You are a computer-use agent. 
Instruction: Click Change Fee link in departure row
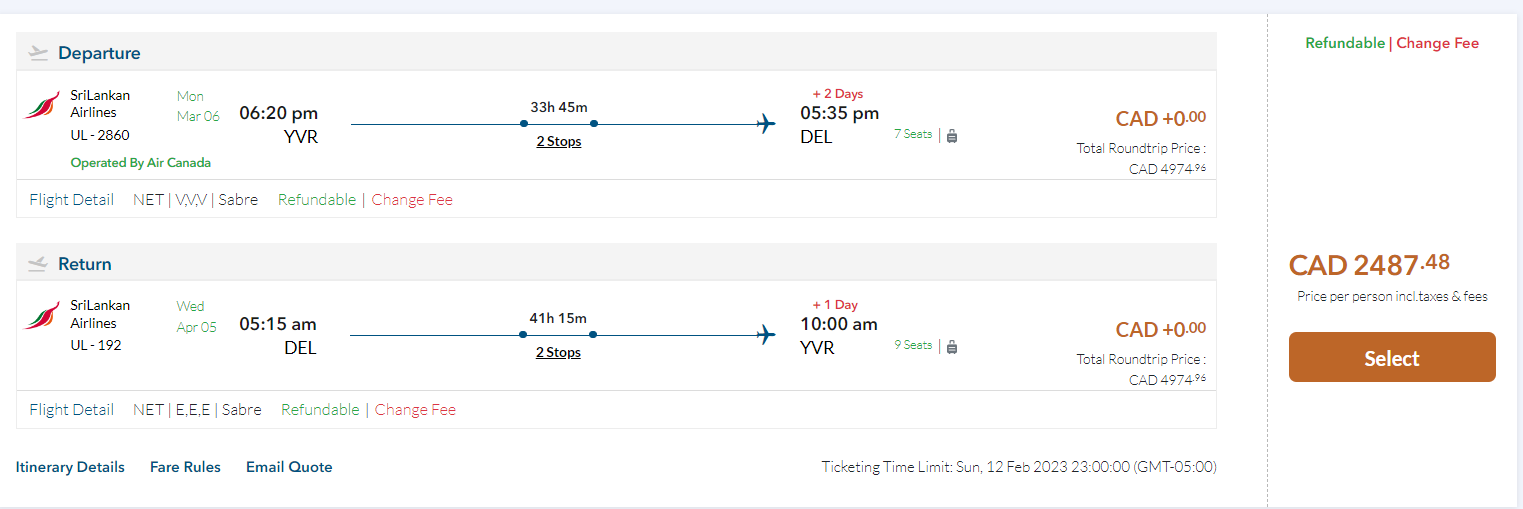pyautogui.click(x=412, y=200)
